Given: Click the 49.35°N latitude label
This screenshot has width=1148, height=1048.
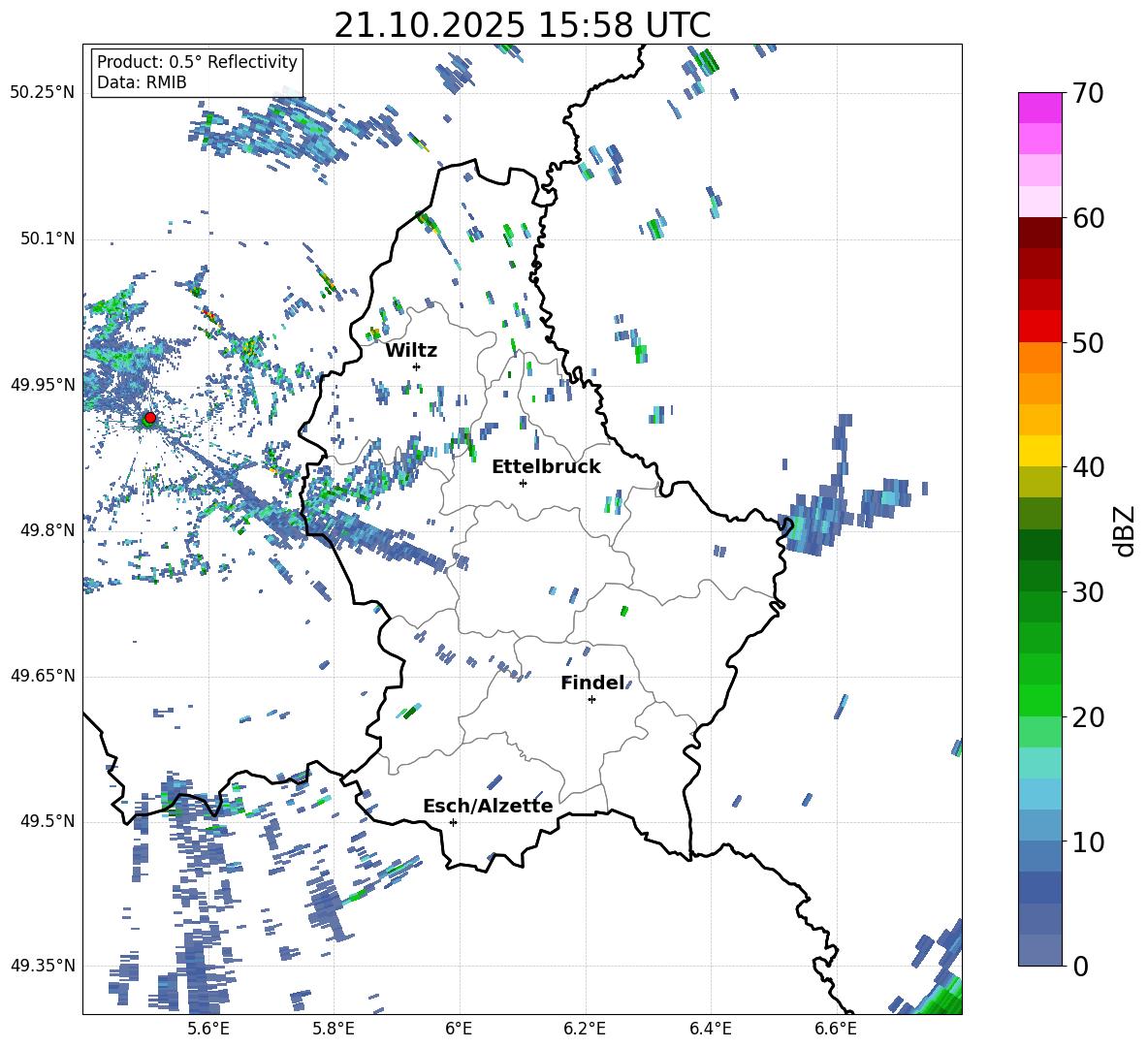Looking at the screenshot, I should 43,966.
